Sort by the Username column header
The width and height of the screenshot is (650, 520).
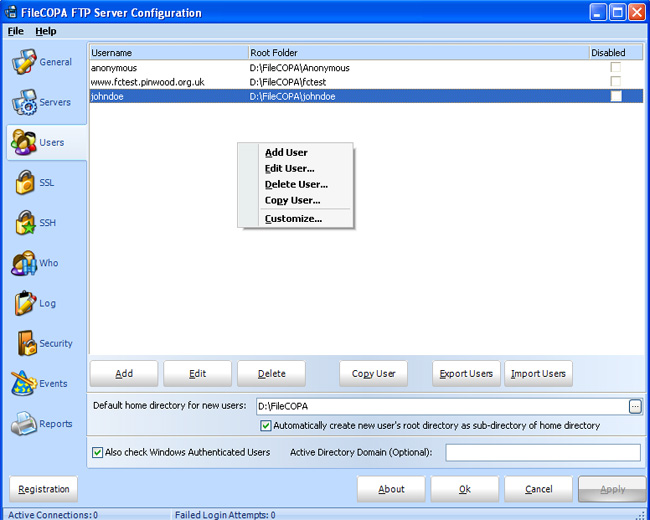(x=169, y=53)
